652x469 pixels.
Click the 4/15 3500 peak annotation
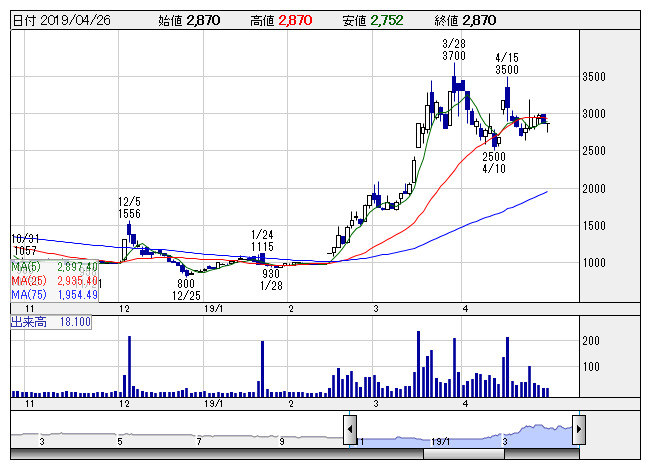pyautogui.click(x=507, y=63)
